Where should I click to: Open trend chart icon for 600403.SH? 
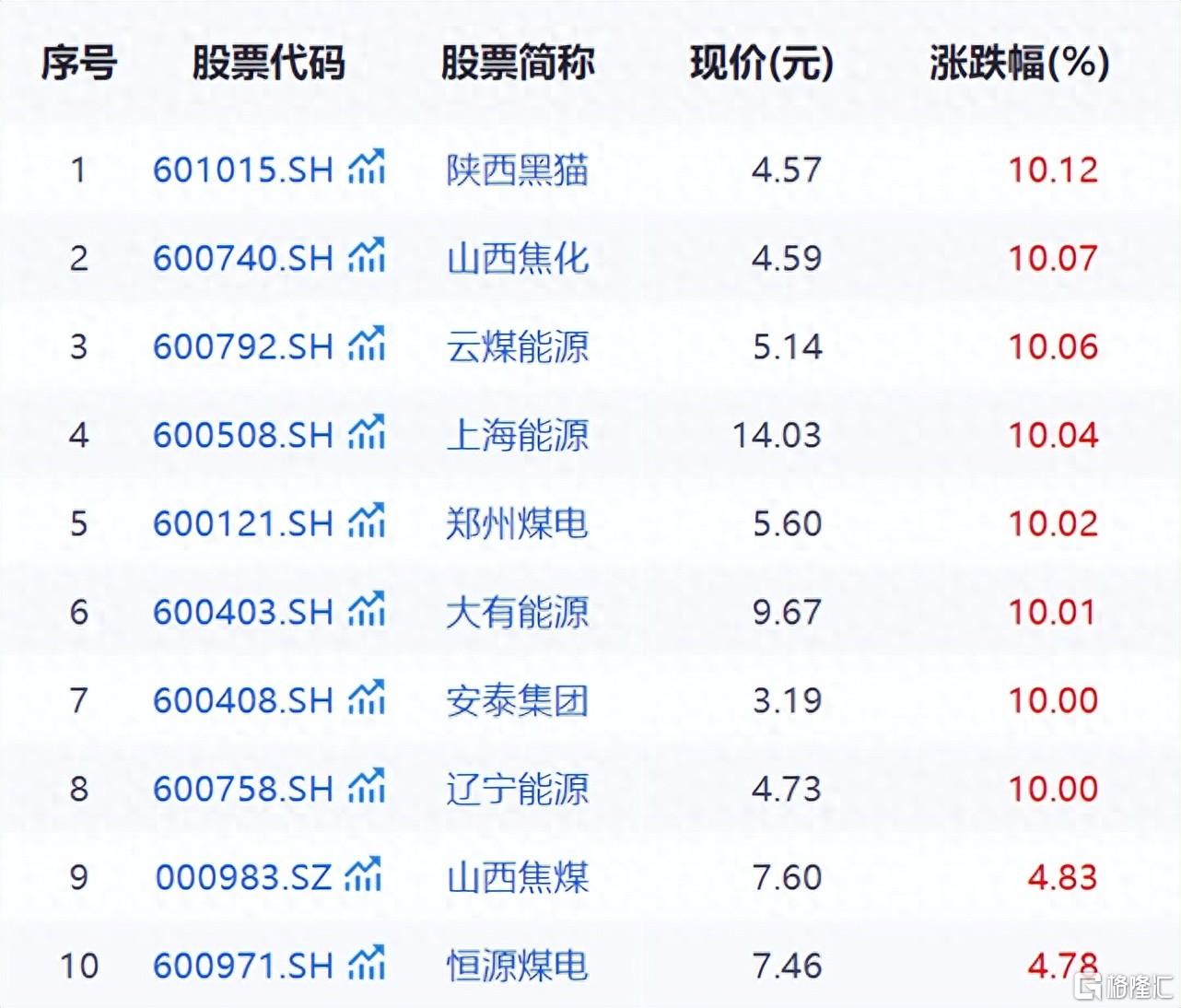pyautogui.click(x=366, y=610)
